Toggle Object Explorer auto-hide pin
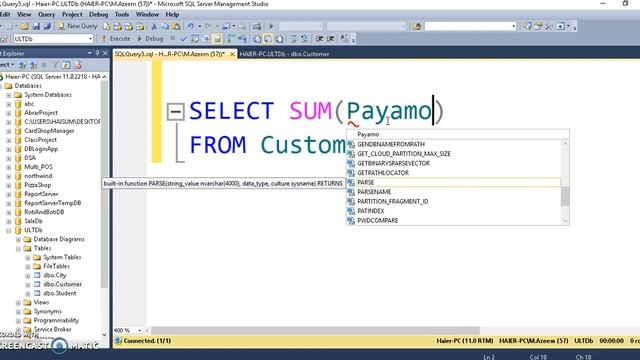The width and height of the screenshot is (640, 360). coord(97,53)
